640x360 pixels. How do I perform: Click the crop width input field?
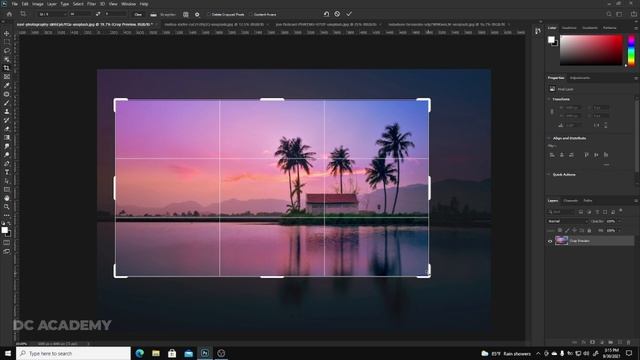(80, 14)
